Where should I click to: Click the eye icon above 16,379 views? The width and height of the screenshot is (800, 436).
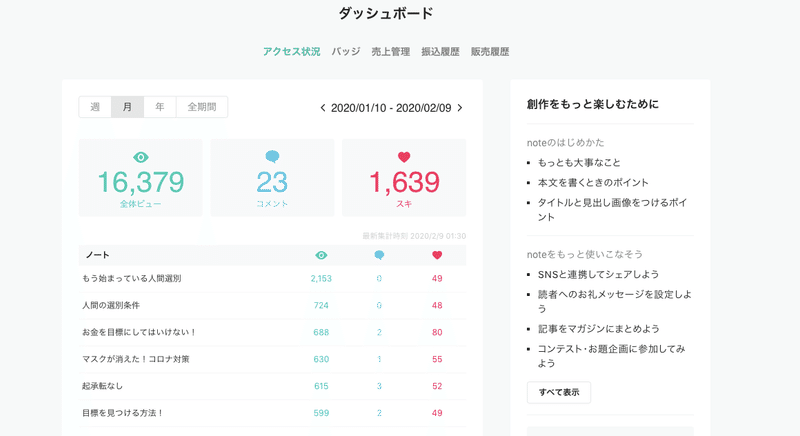(x=141, y=157)
